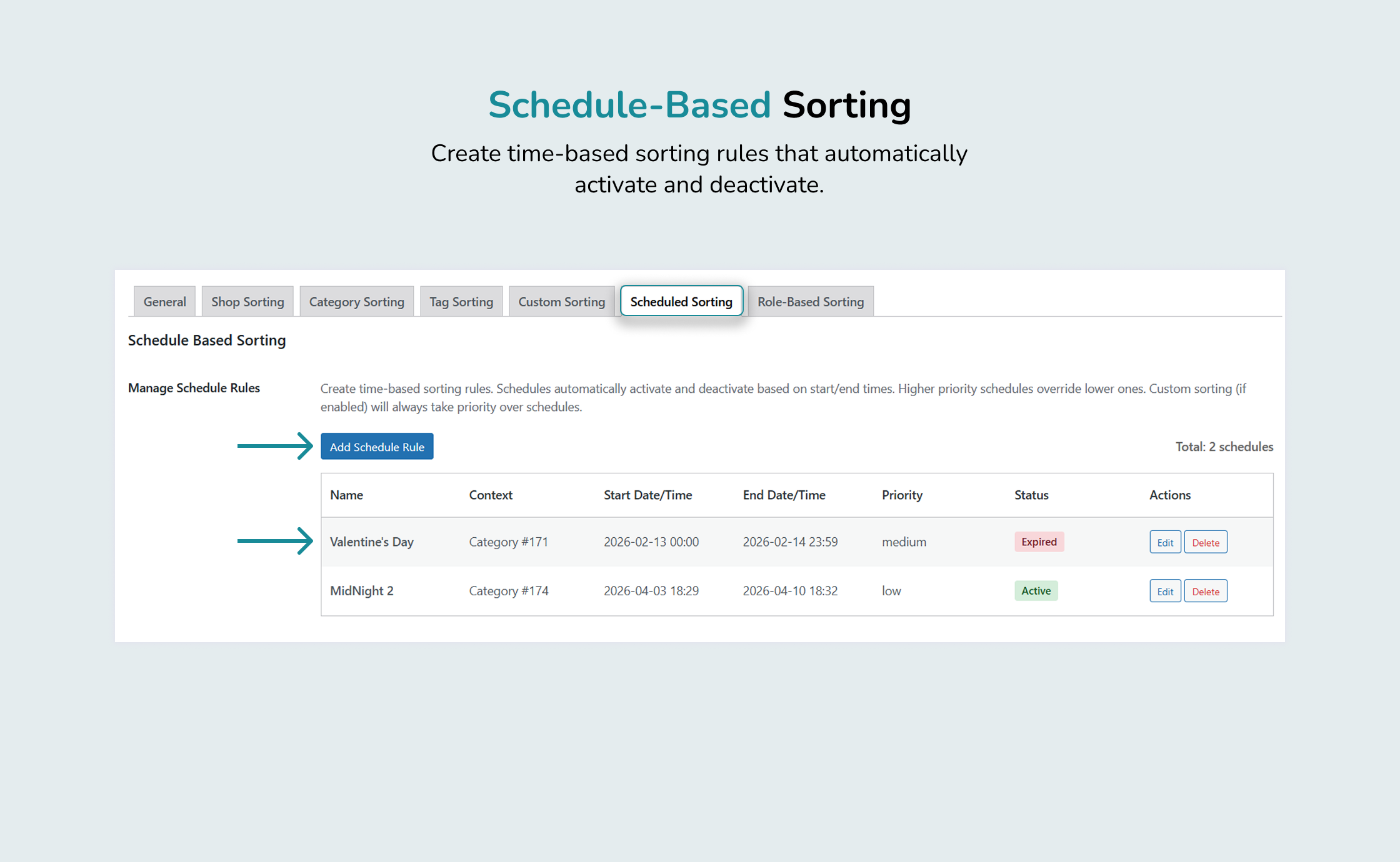Click the End Date/Time column header
This screenshot has width=1400, height=862.
point(784,495)
